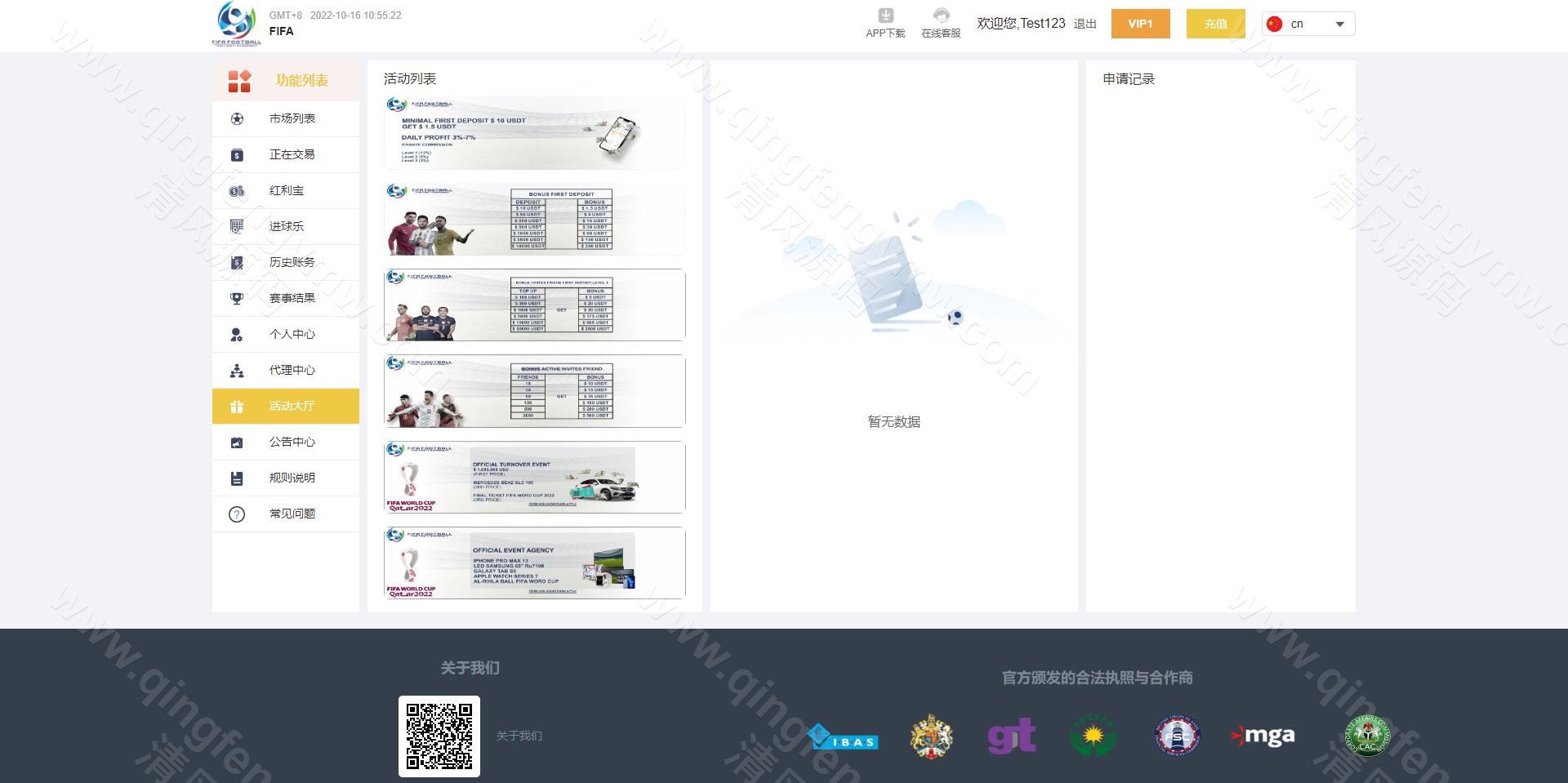Image resolution: width=1568 pixels, height=783 pixels.
Task: Click the 红利宝 icon in sidebar
Action: [x=236, y=190]
